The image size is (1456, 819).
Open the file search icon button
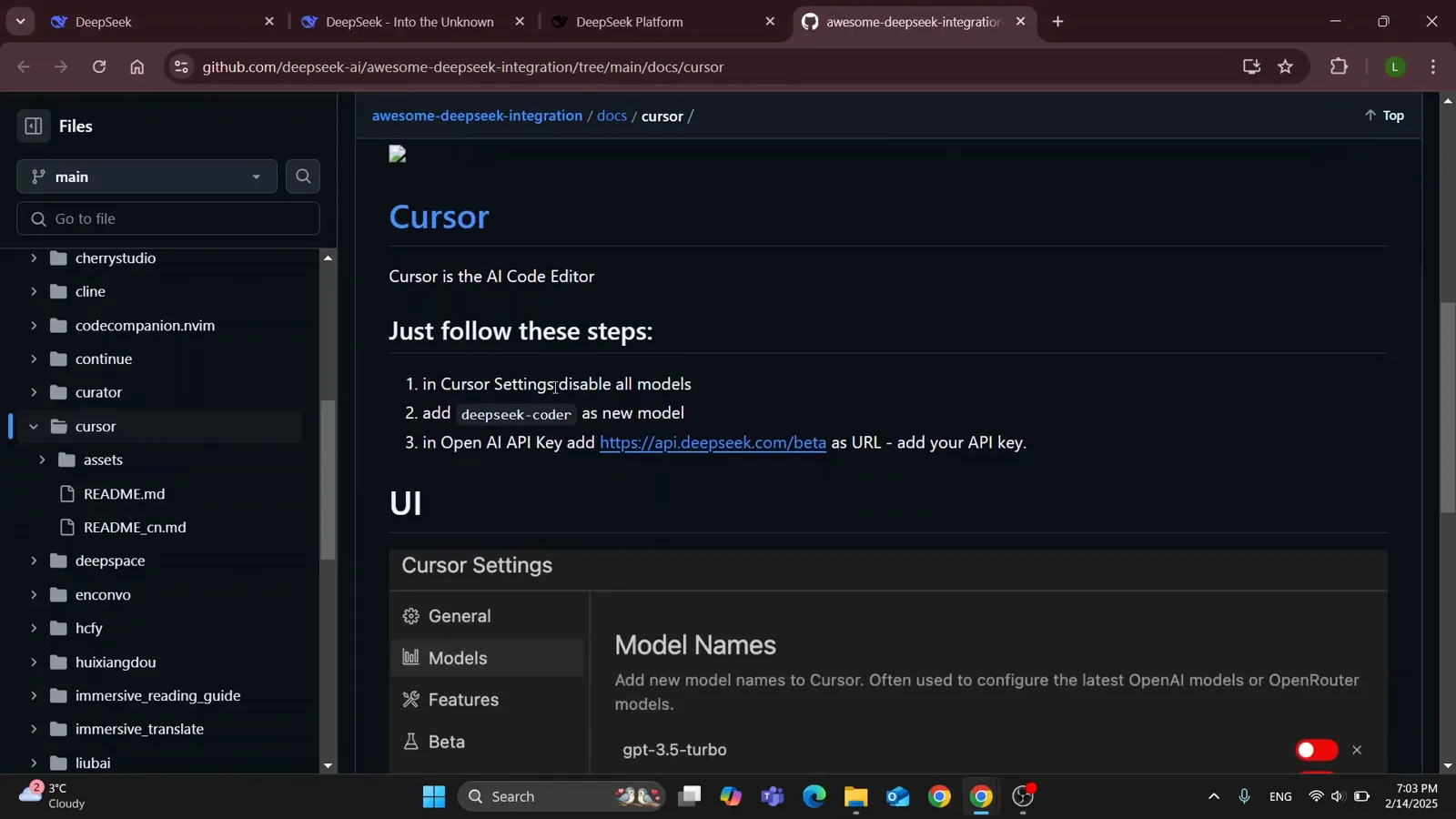(303, 177)
